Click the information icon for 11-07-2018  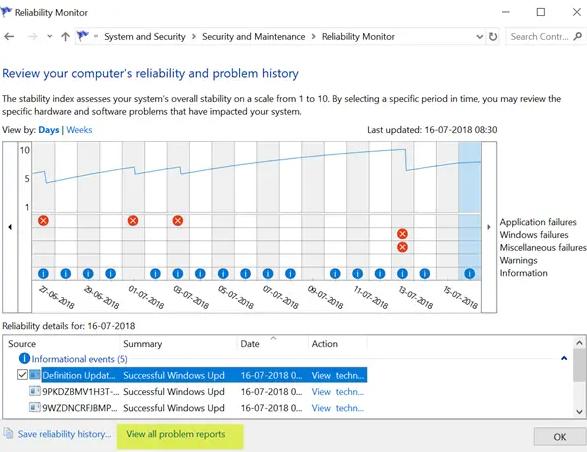pyautogui.click(x=358, y=274)
